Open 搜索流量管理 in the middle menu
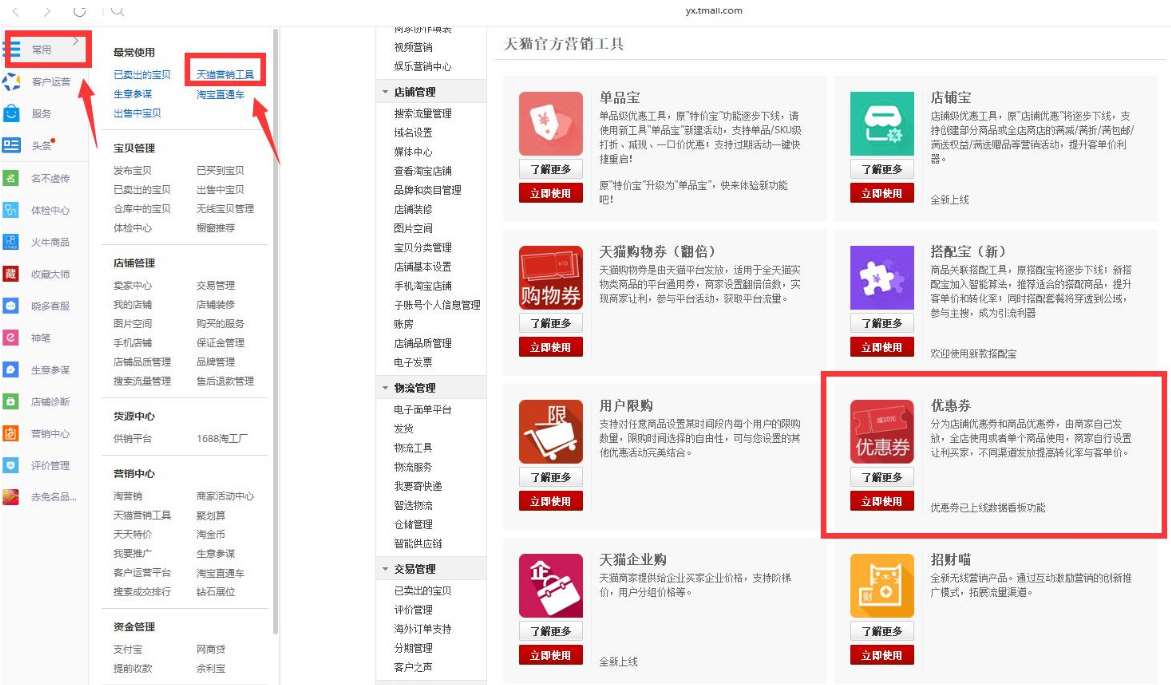Viewport: 1171px width, 685px height. (423, 114)
